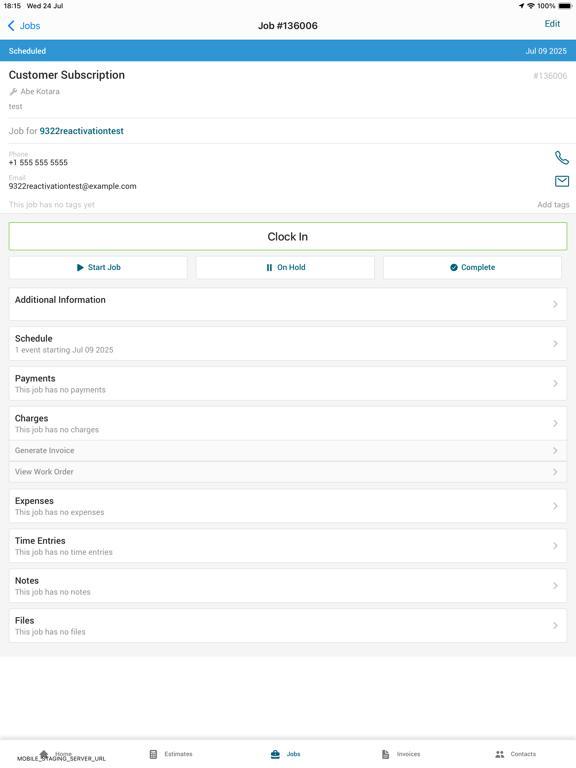Tap 'This job has no payments'

pyautogui.click(x=60, y=390)
